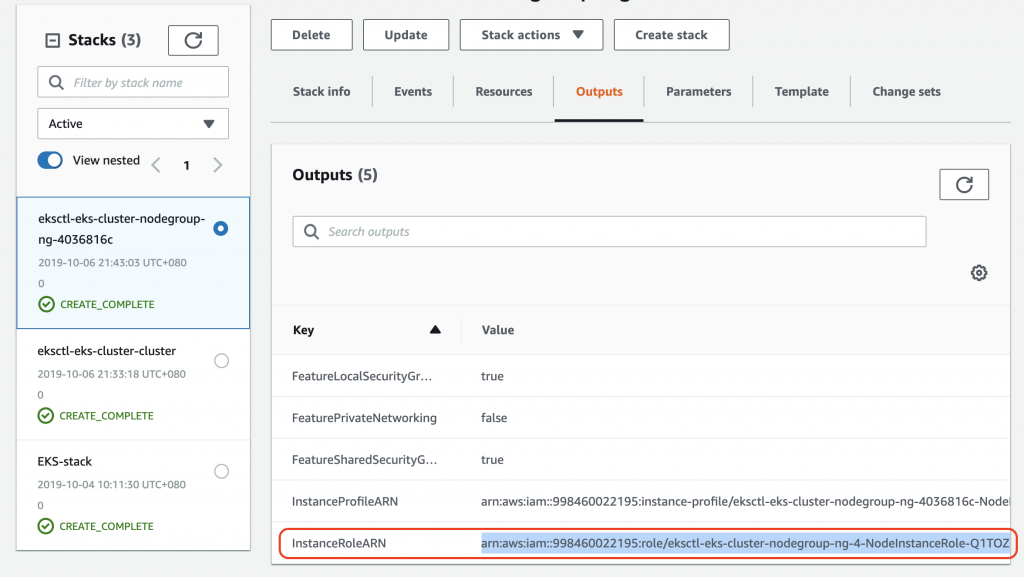Click the FeatureSharedSecurityG… key
Viewport: 1024px width, 577px height.
coord(364,460)
